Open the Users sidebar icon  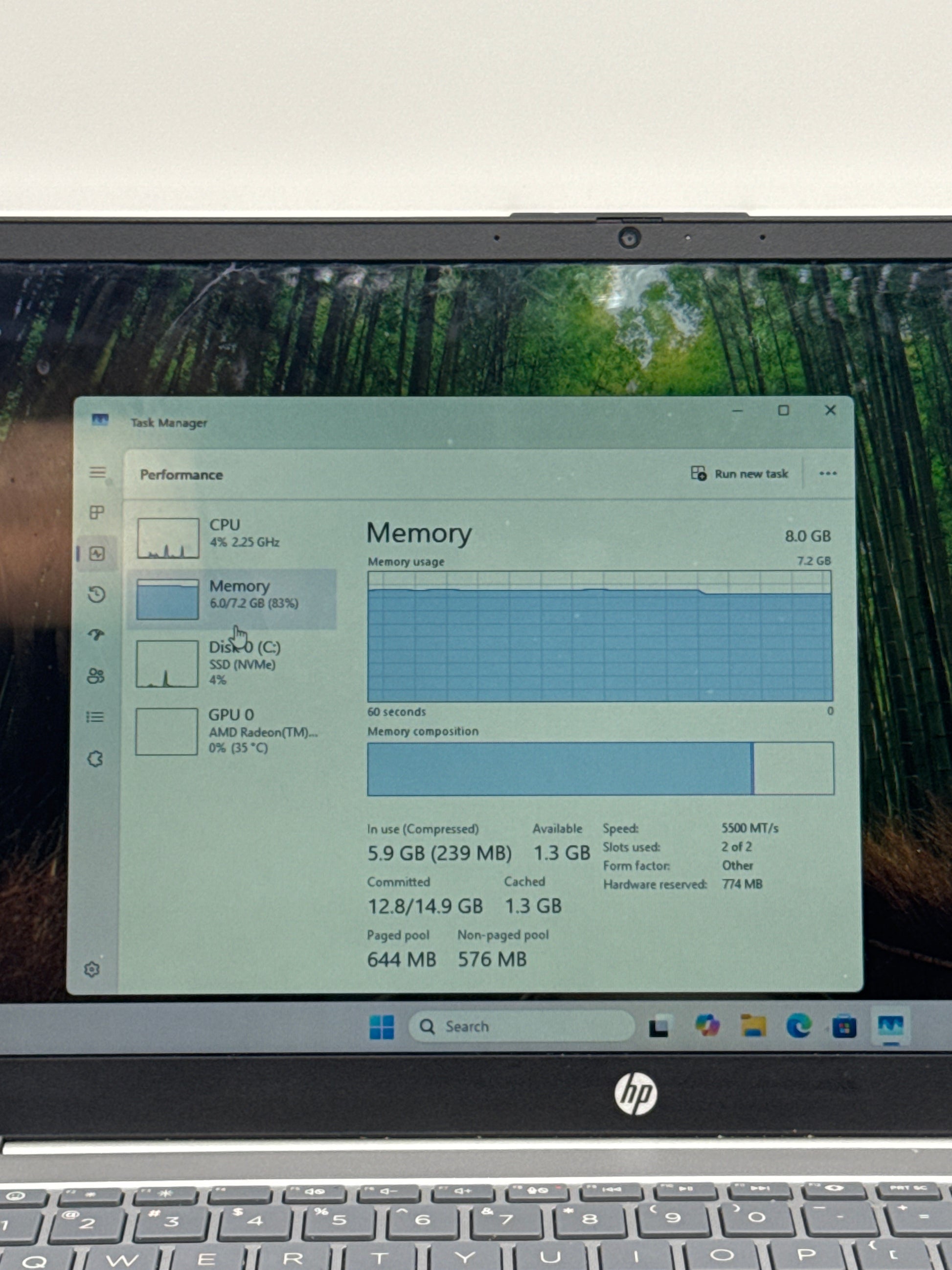[95, 676]
